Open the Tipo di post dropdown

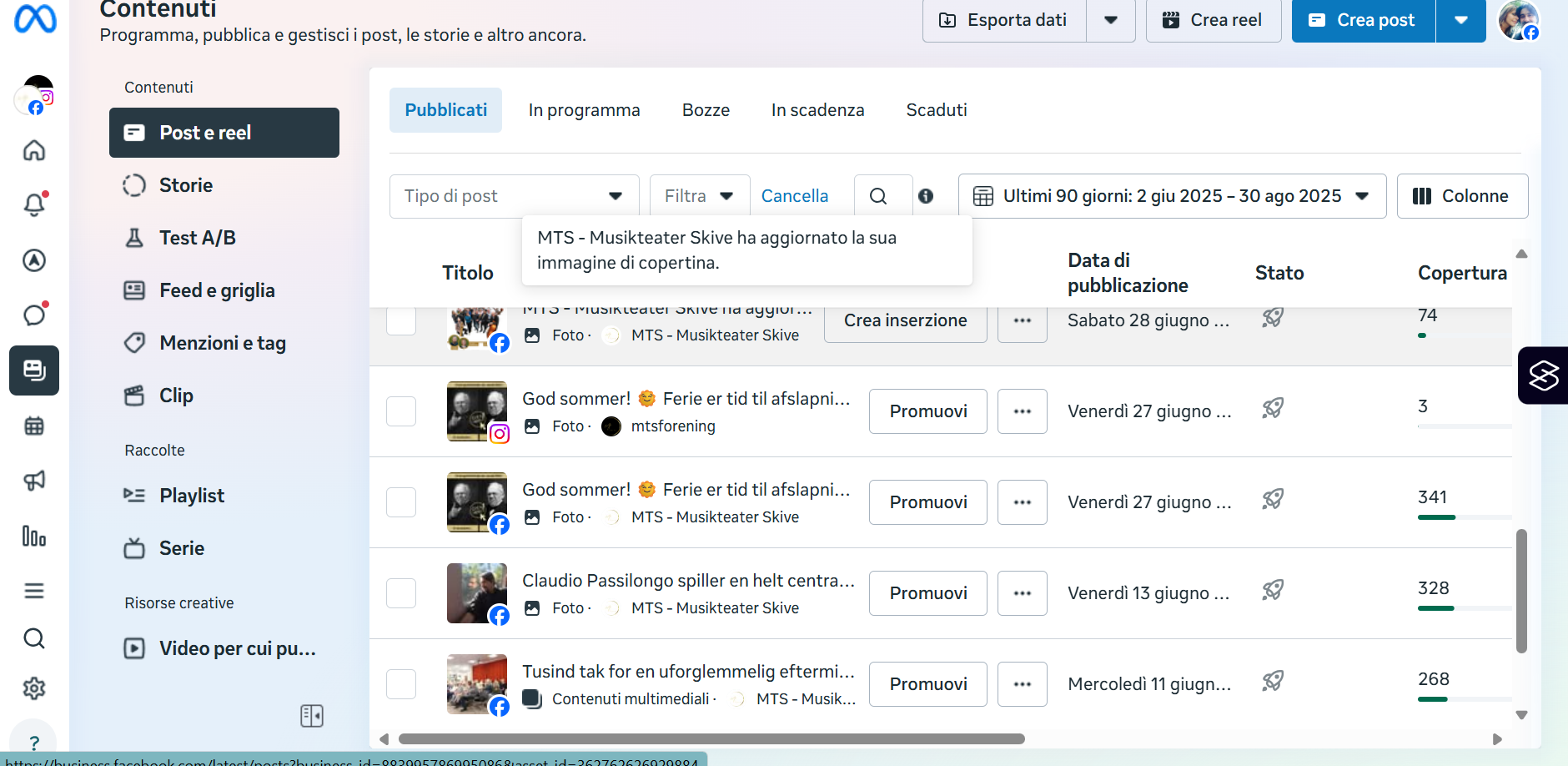click(515, 196)
